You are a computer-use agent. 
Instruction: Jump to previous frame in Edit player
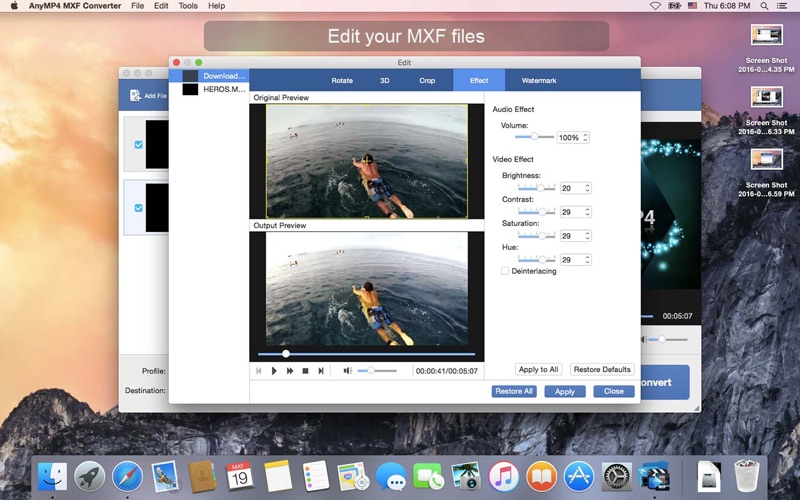click(259, 371)
